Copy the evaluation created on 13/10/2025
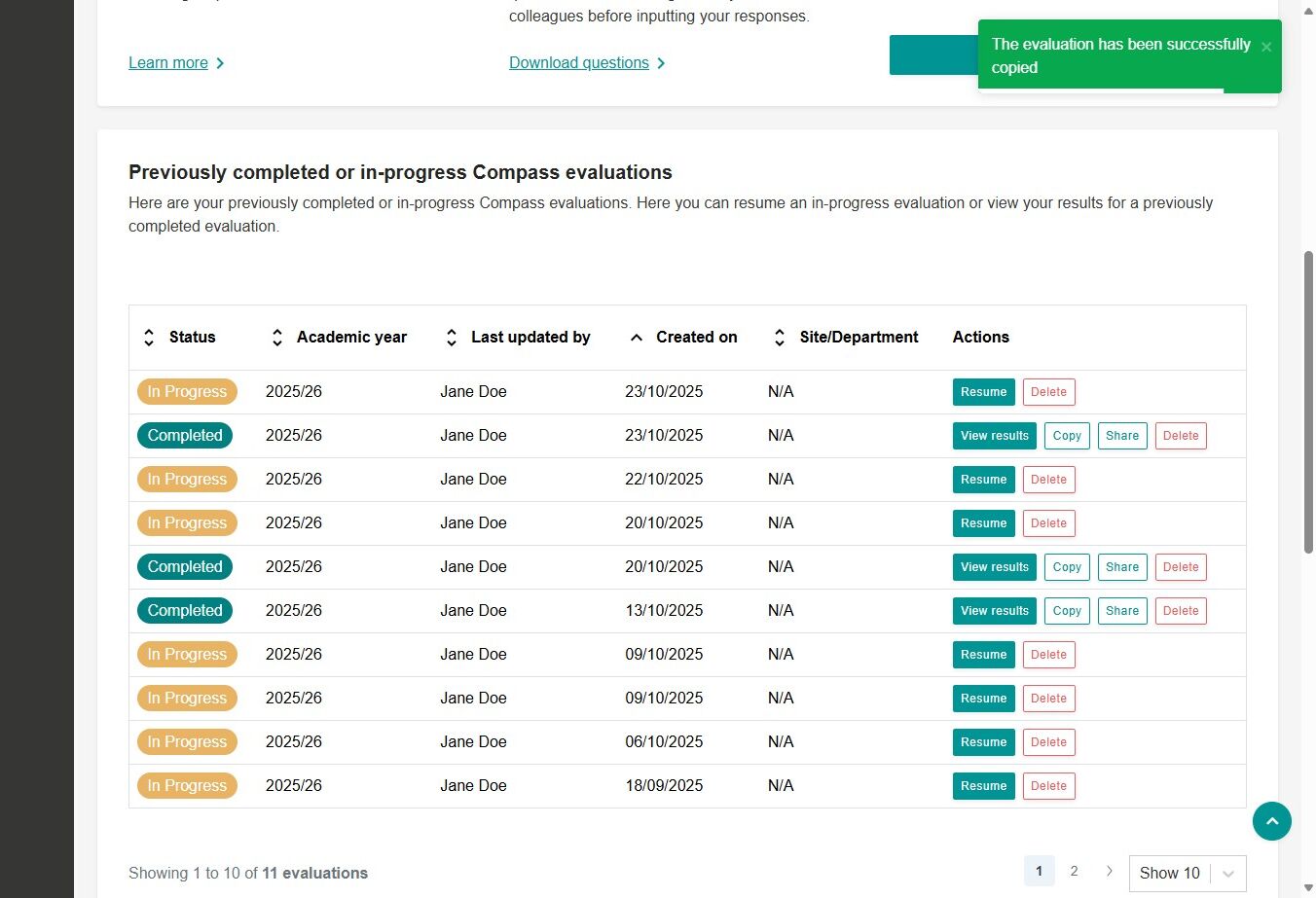 (x=1067, y=611)
